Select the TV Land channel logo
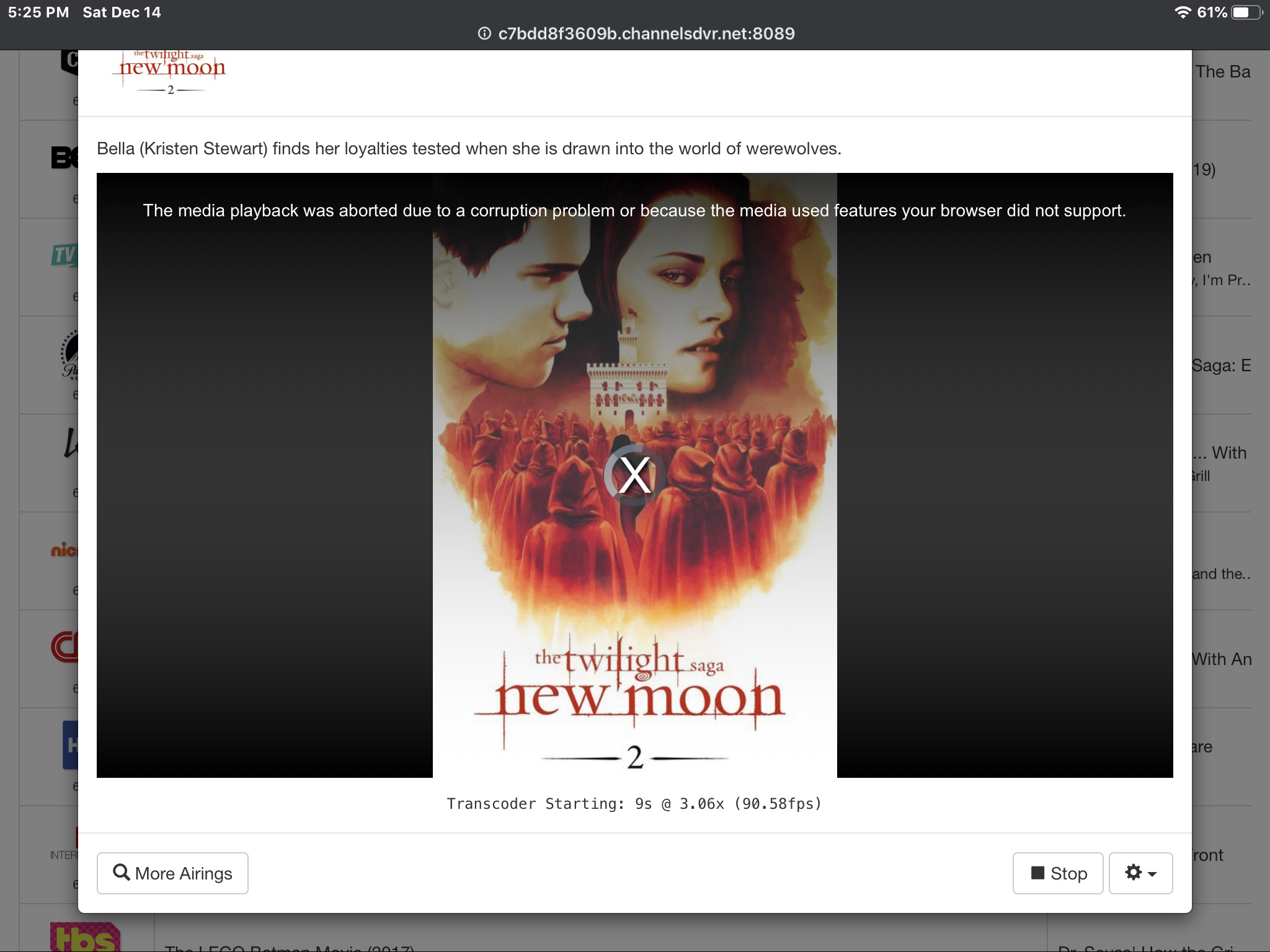Screen dimensions: 1270x952 pyautogui.click(x=64, y=255)
